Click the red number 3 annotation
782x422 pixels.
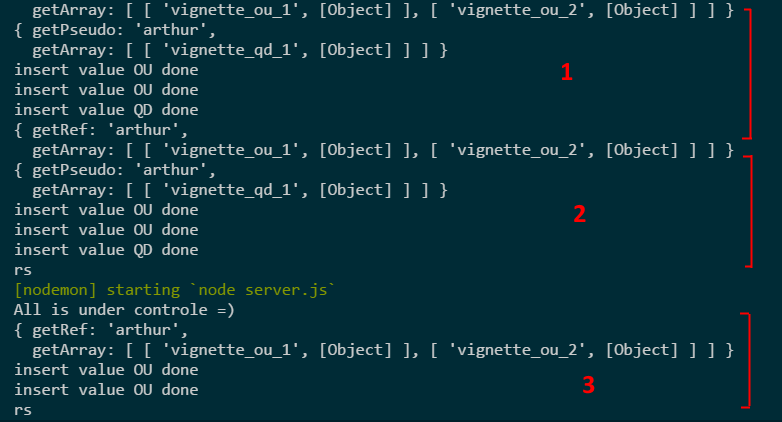pyautogui.click(x=588, y=385)
